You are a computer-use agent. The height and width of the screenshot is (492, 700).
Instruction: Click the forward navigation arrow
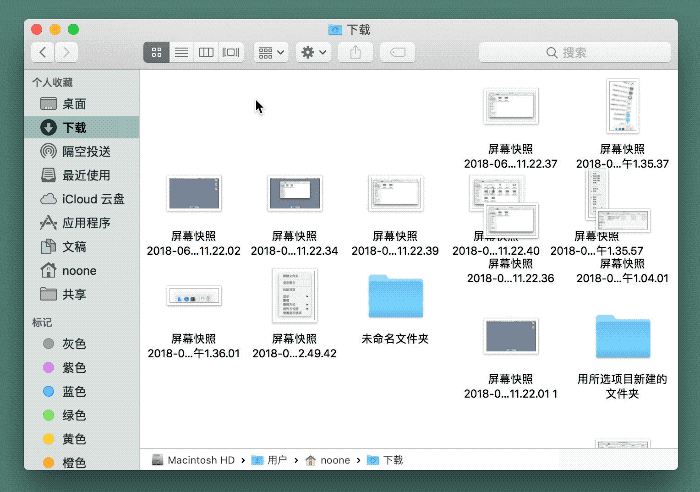pyautogui.click(x=67, y=52)
